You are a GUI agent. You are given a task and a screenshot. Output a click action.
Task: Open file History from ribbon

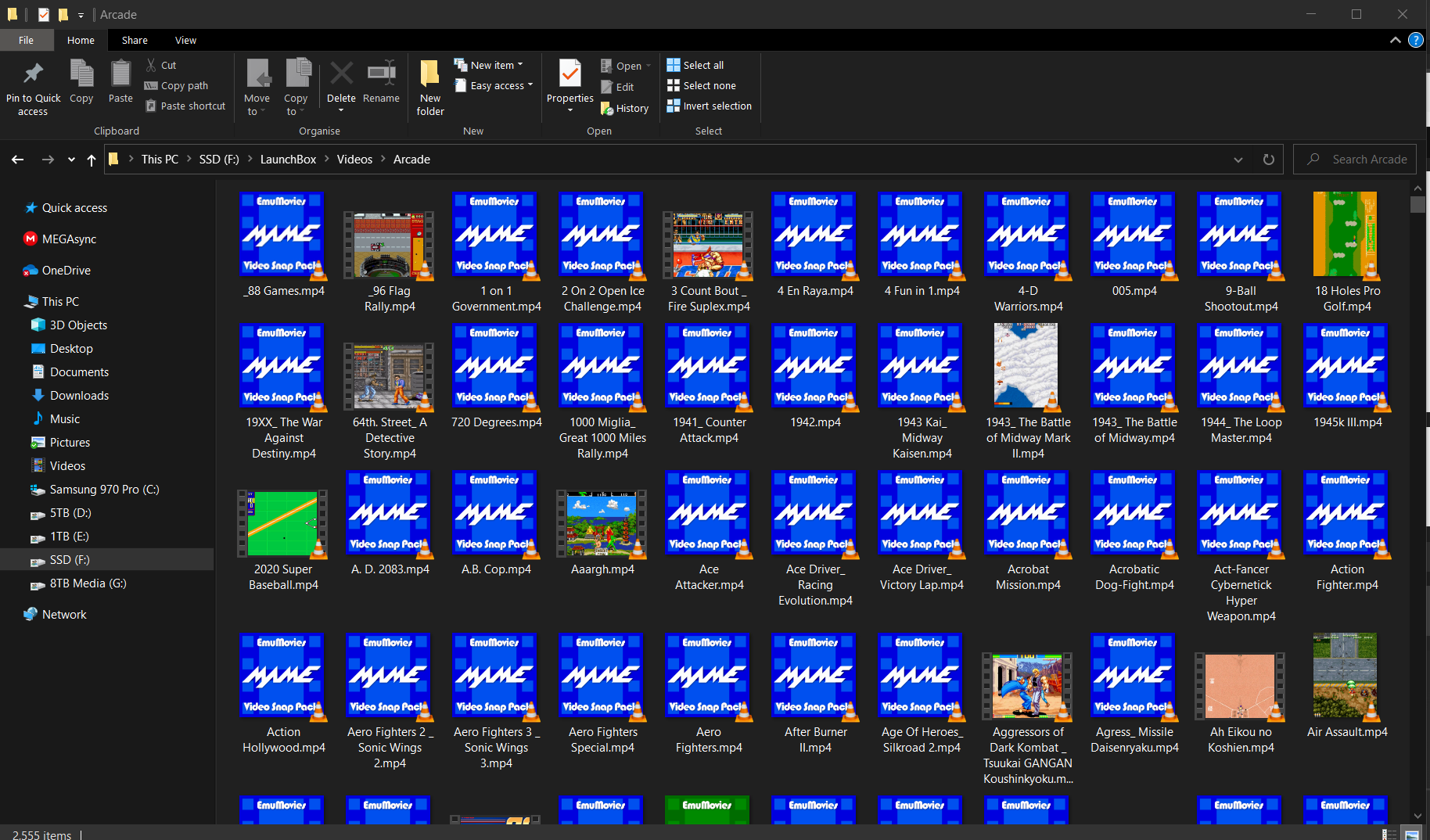pos(624,108)
